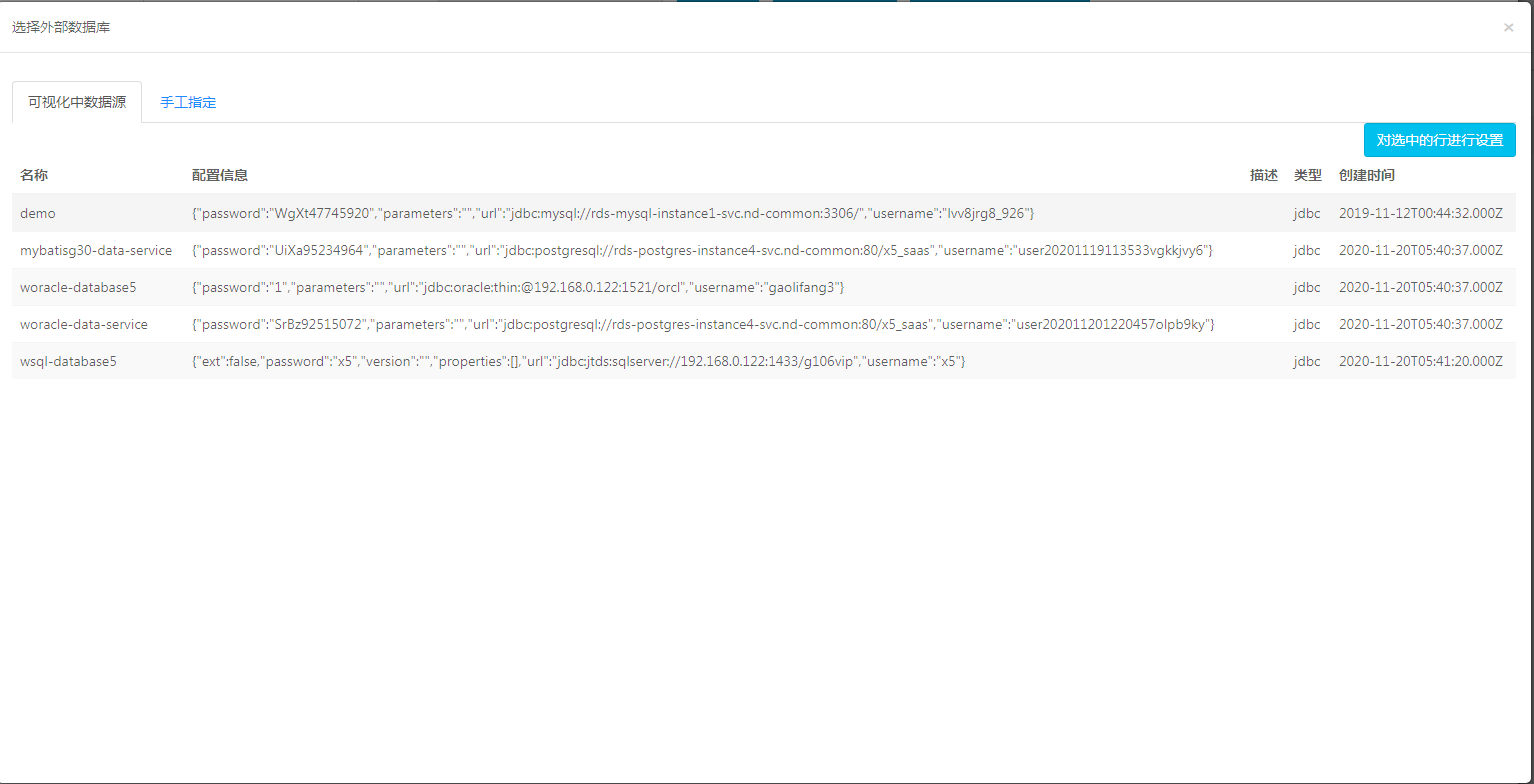Click the sqlserver jtds config text

tap(579, 361)
